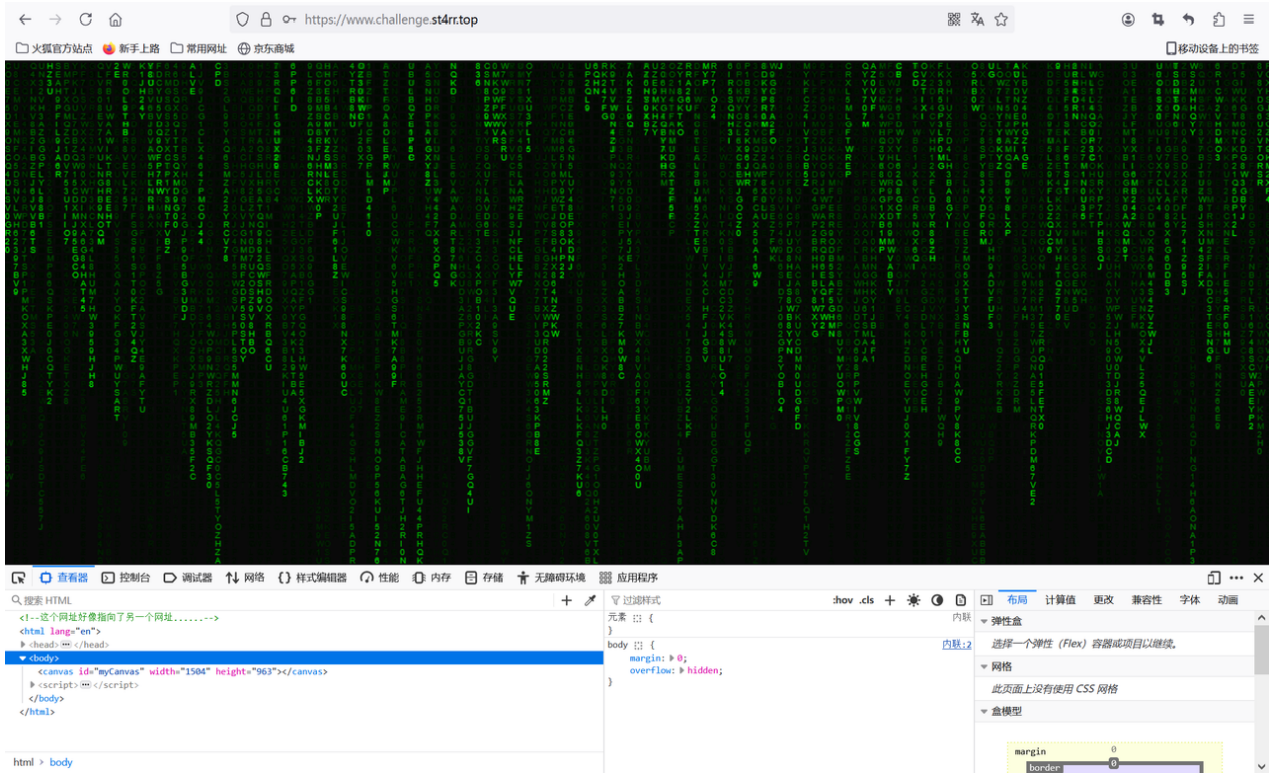Expand the overflow property value arrow
Screen dimensions: 1278x775
coord(682,671)
